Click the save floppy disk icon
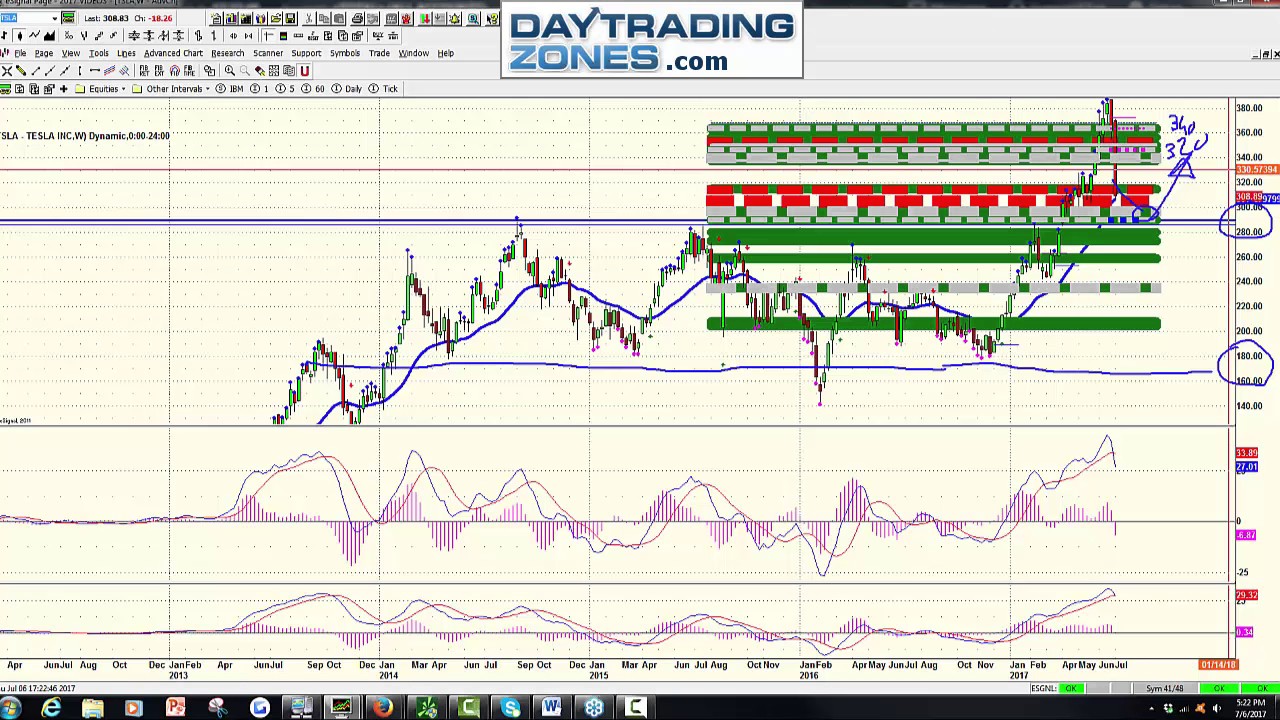The width and height of the screenshot is (1280, 720). click(x=290, y=18)
